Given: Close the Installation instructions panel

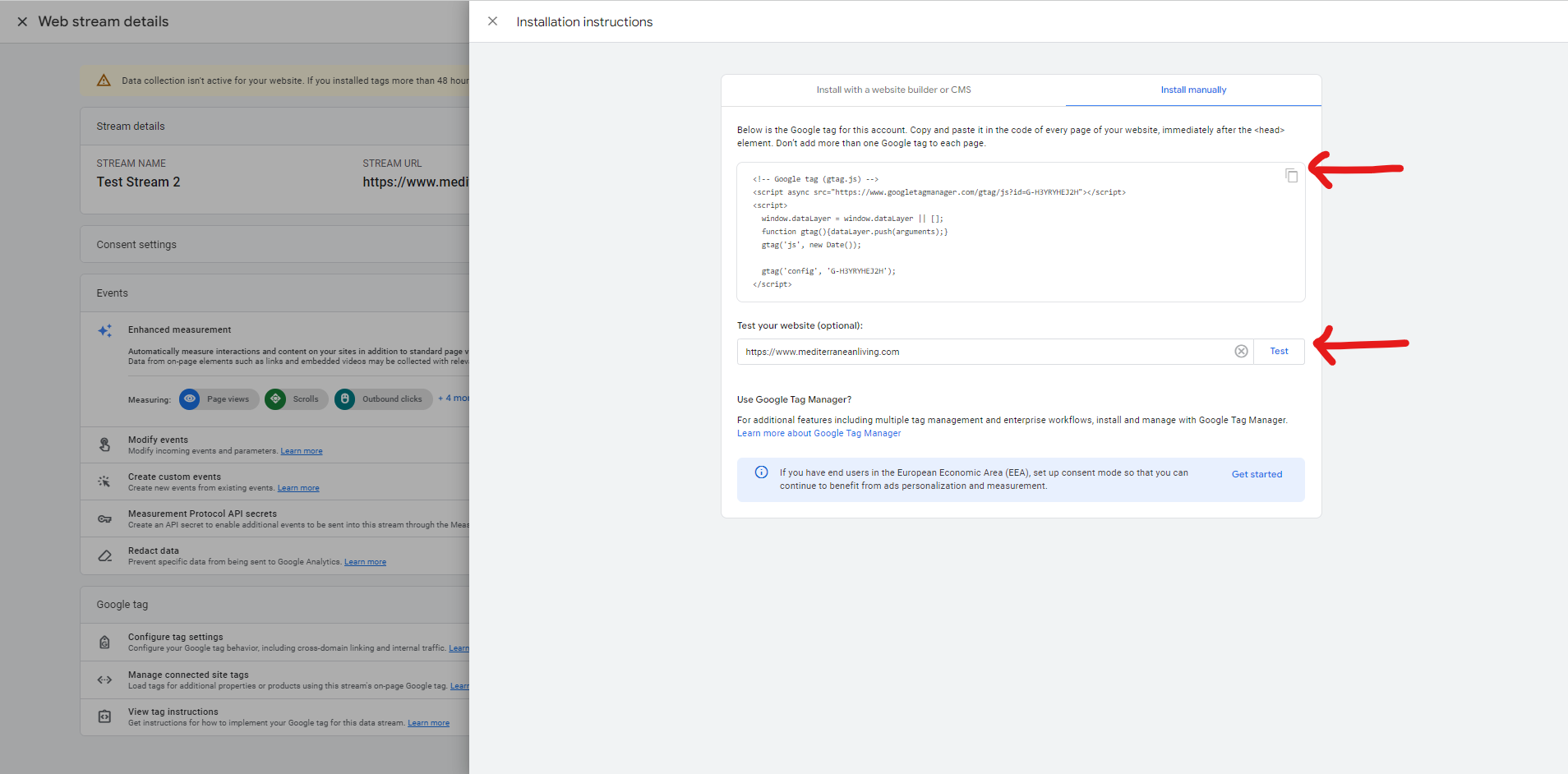Looking at the screenshot, I should click(492, 21).
